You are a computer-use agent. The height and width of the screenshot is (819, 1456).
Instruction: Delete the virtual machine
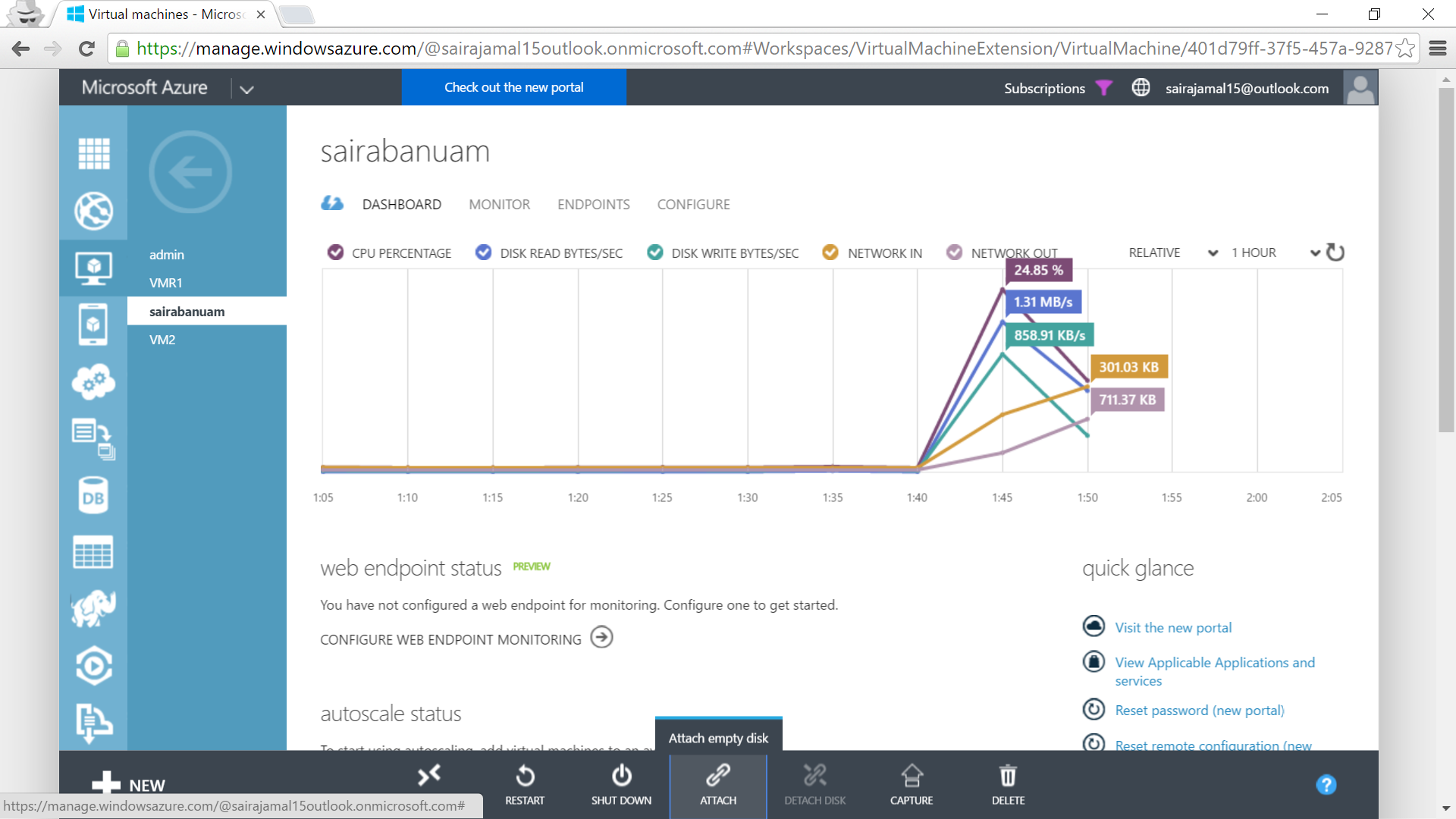click(x=1008, y=784)
